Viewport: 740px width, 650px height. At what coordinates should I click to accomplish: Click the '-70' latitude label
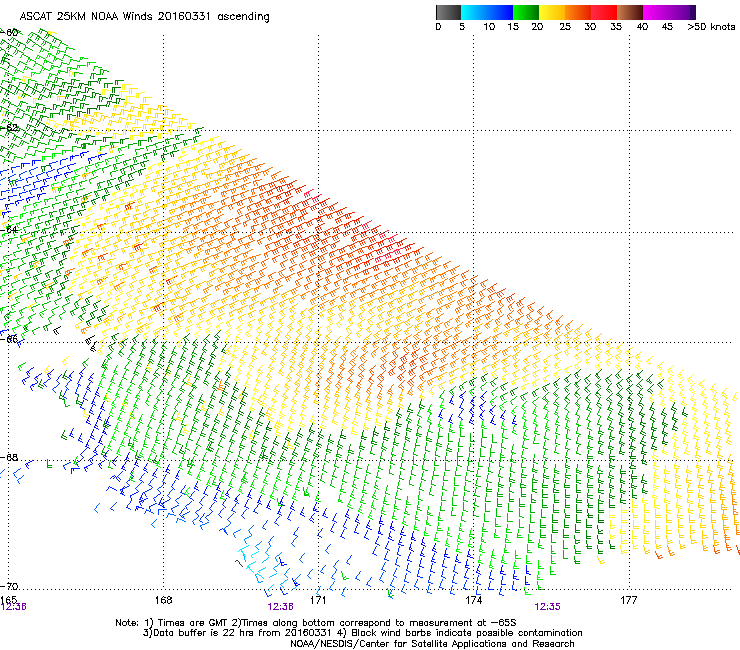click(9, 587)
